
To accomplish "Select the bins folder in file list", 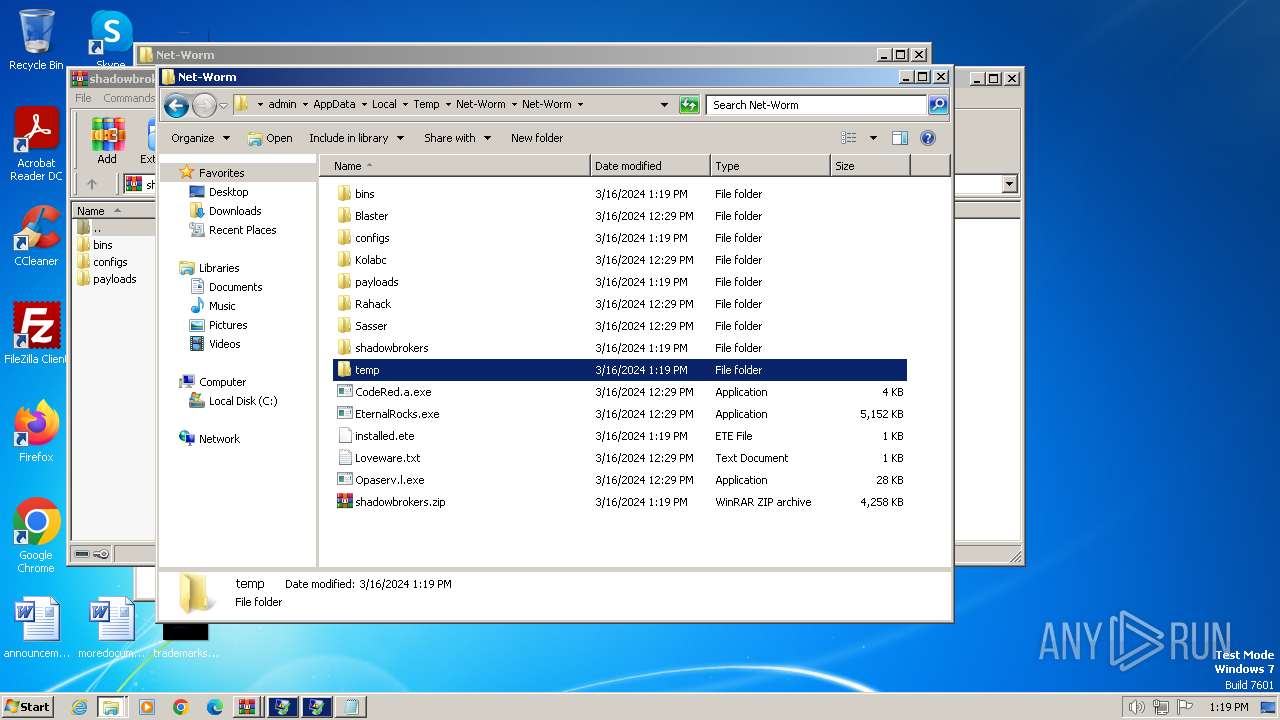I will pos(620,194).
